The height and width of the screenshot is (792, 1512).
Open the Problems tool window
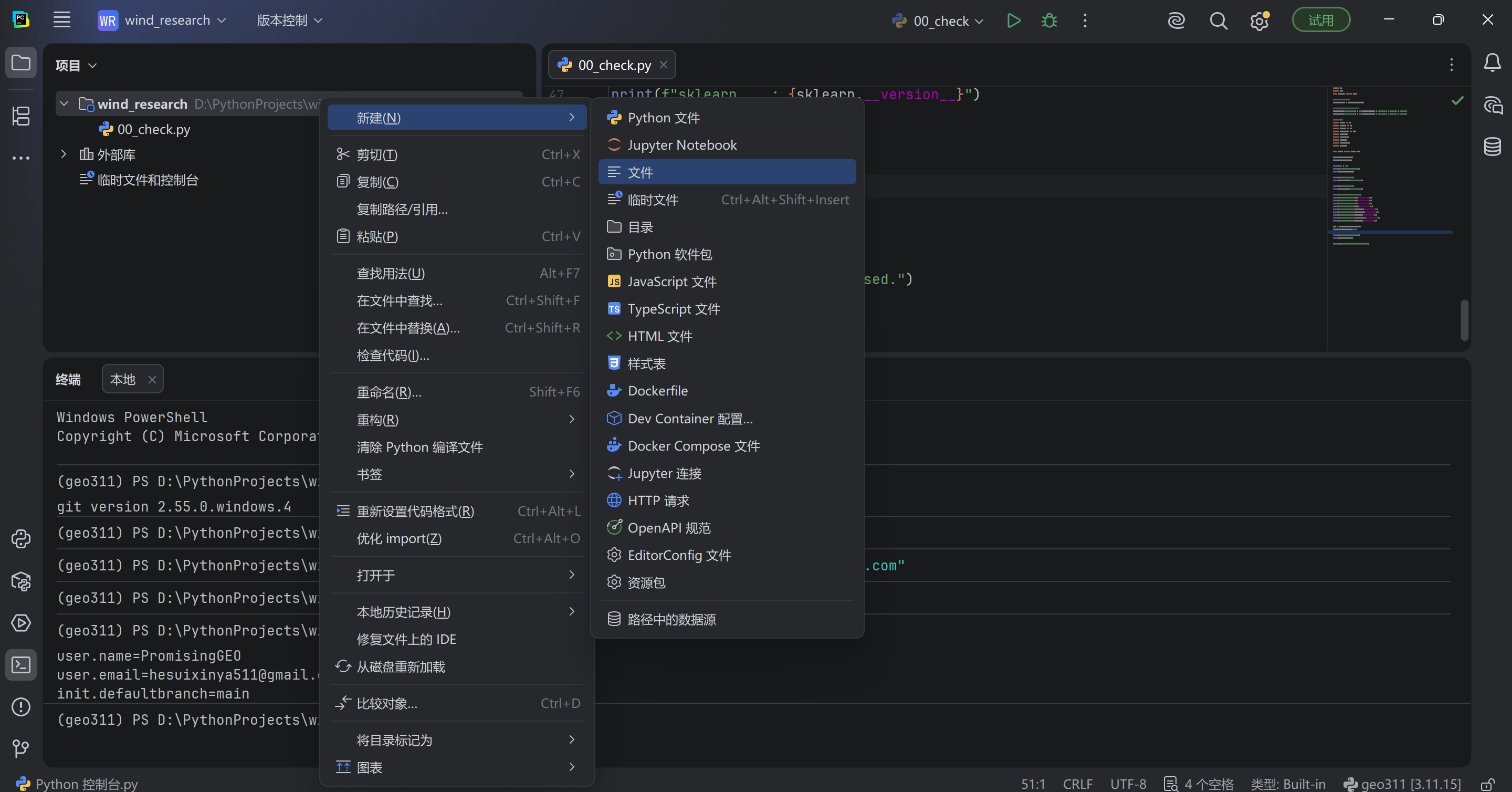click(21, 706)
